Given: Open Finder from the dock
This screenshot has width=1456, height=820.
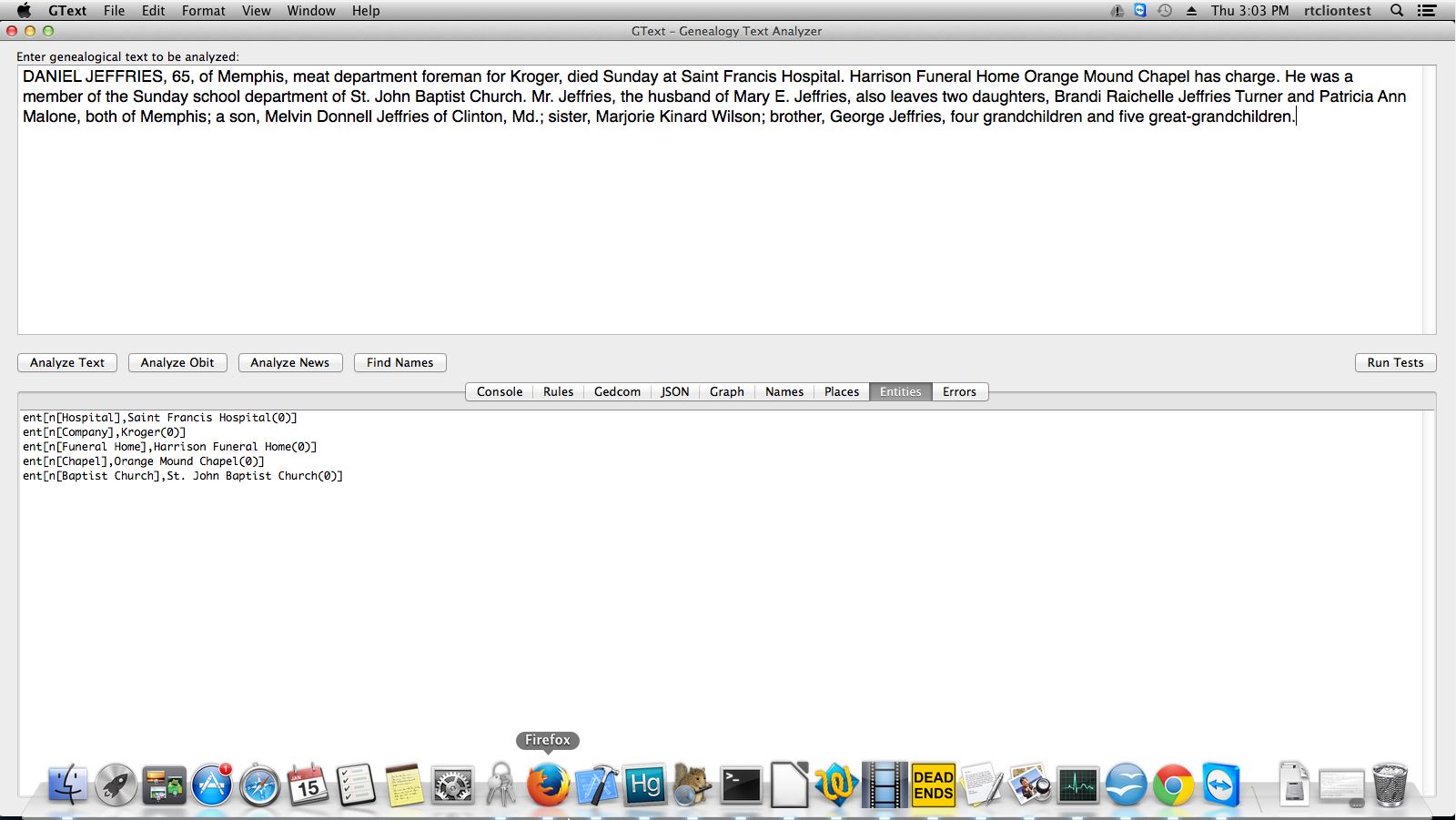Looking at the screenshot, I should pyautogui.click(x=68, y=785).
